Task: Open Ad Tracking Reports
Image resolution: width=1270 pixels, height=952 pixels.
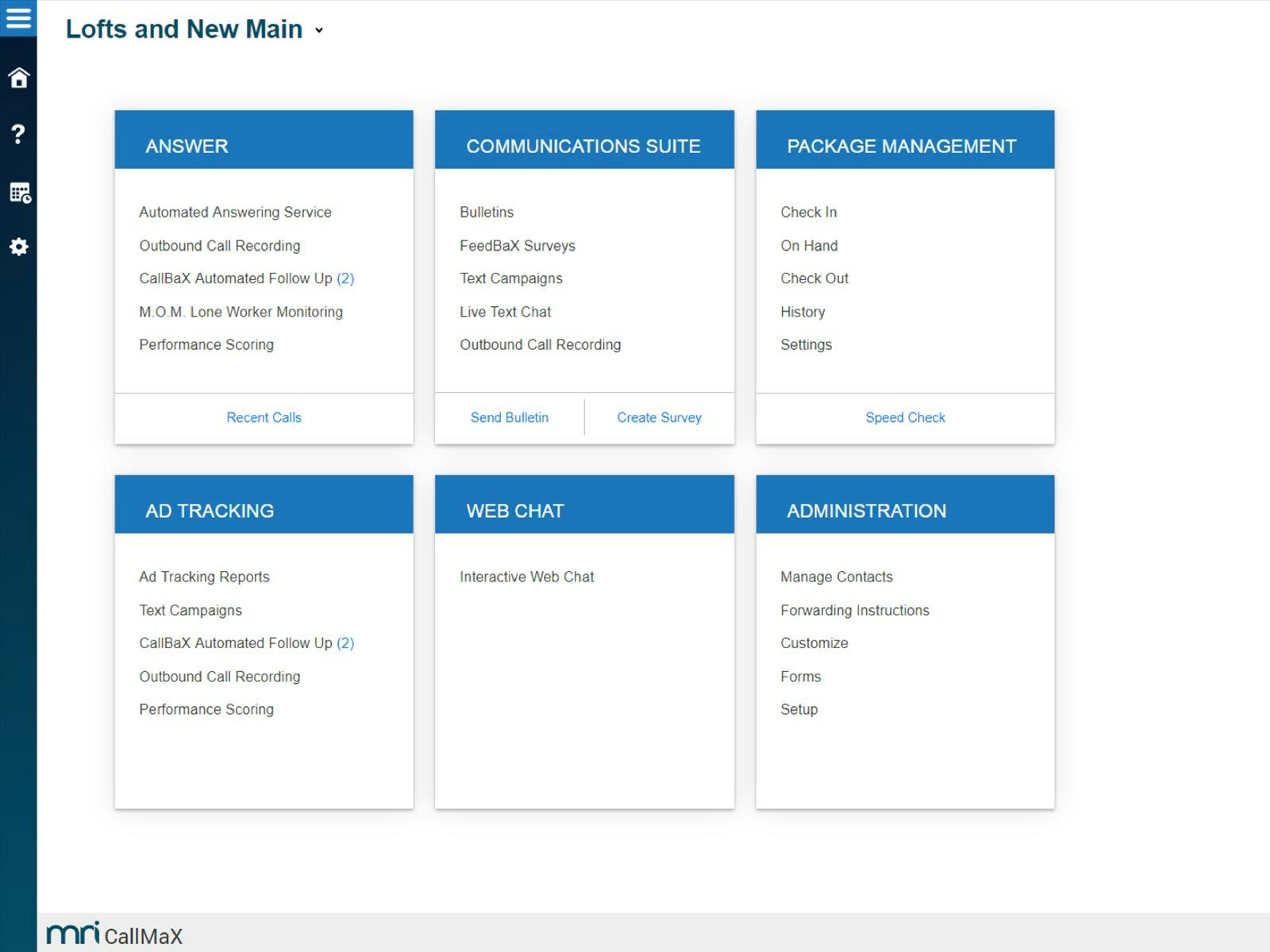Action: tap(204, 577)
